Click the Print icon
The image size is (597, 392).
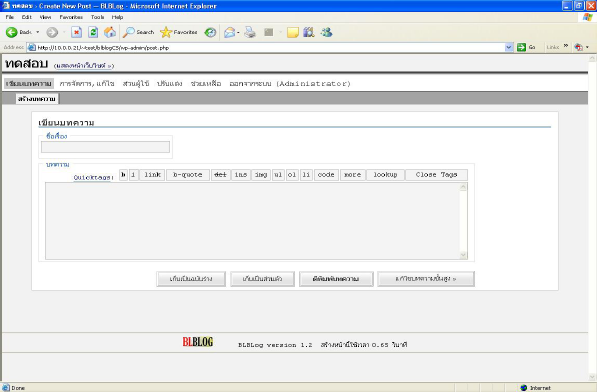click(250, 32)
